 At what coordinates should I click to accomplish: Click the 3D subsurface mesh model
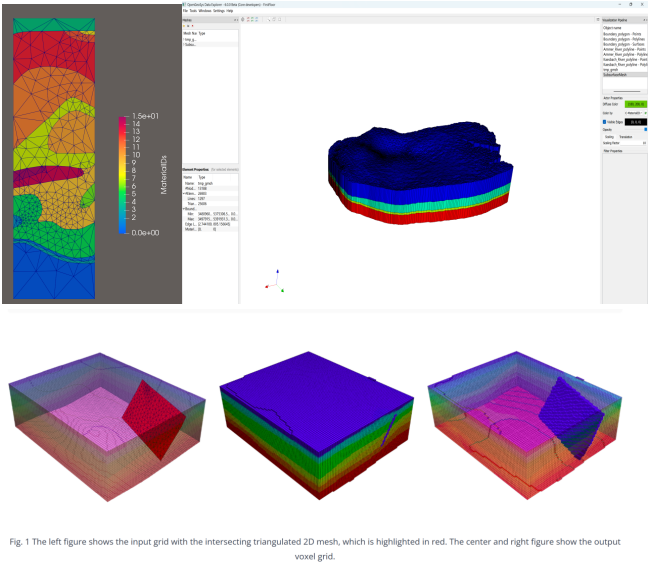point(420,173)
